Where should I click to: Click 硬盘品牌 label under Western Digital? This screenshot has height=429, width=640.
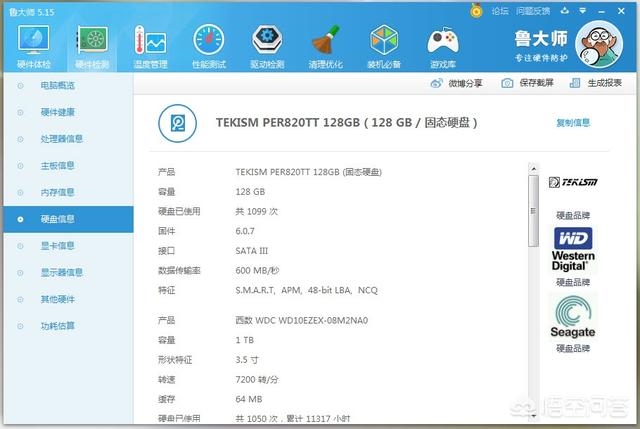(573, 282)
